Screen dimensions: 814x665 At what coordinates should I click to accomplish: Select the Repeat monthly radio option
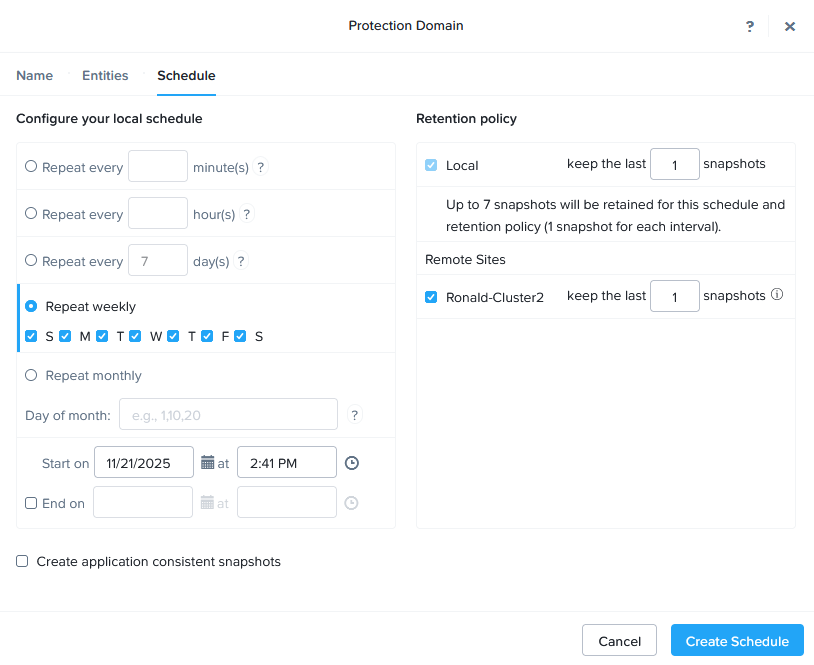(31, 375)
